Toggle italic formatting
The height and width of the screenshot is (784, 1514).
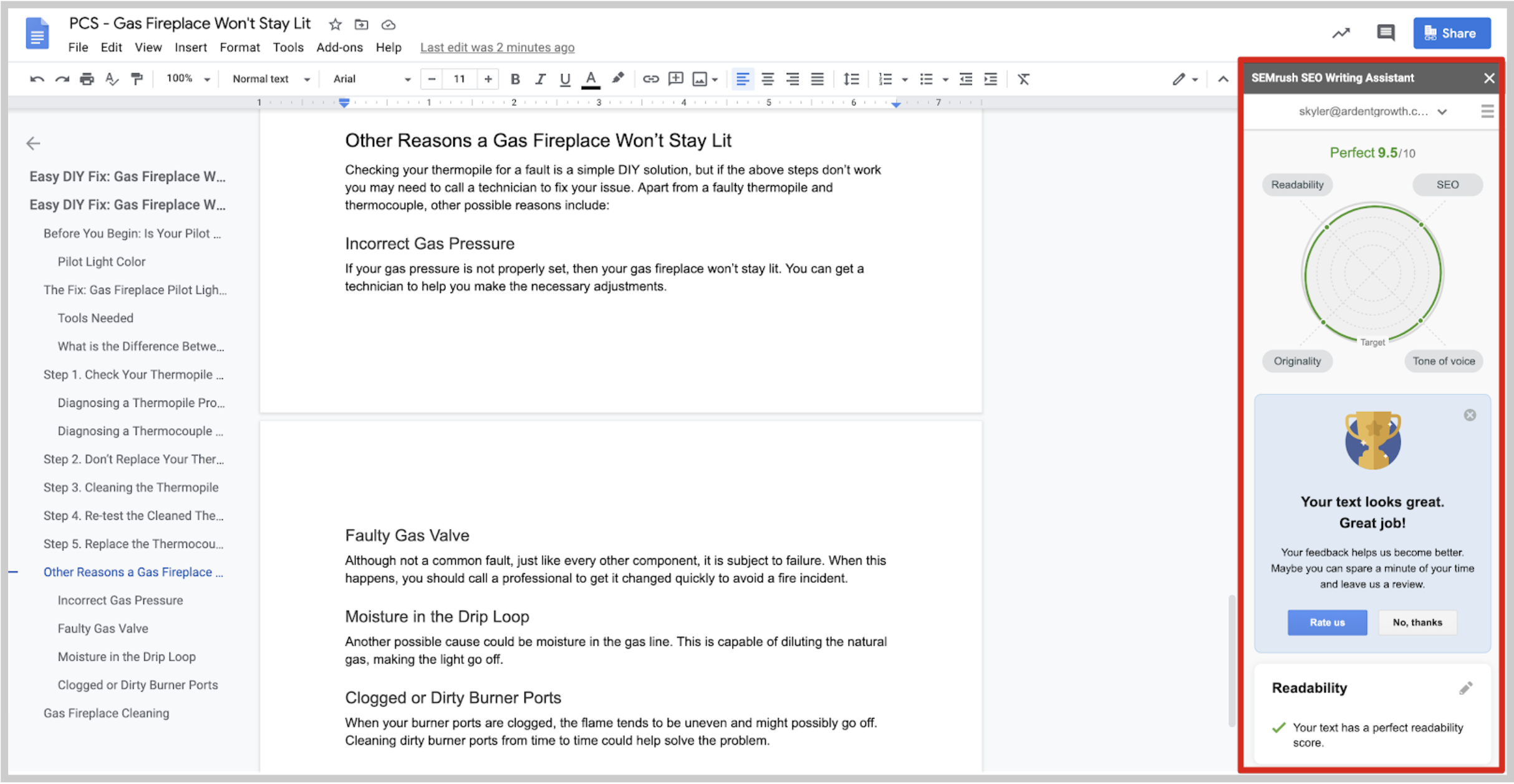coord(540,79)
